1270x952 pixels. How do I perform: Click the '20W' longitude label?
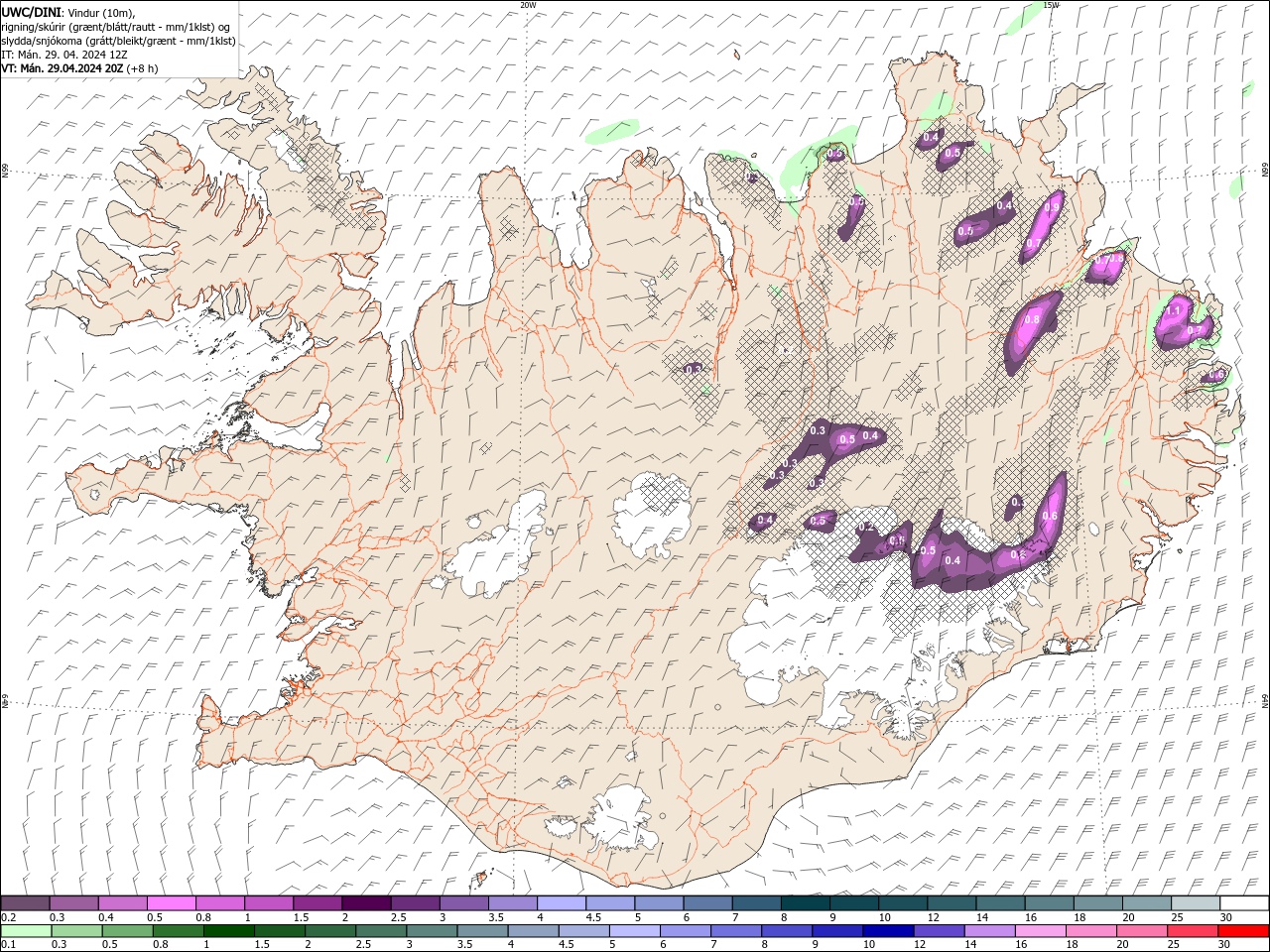point(528,5)
